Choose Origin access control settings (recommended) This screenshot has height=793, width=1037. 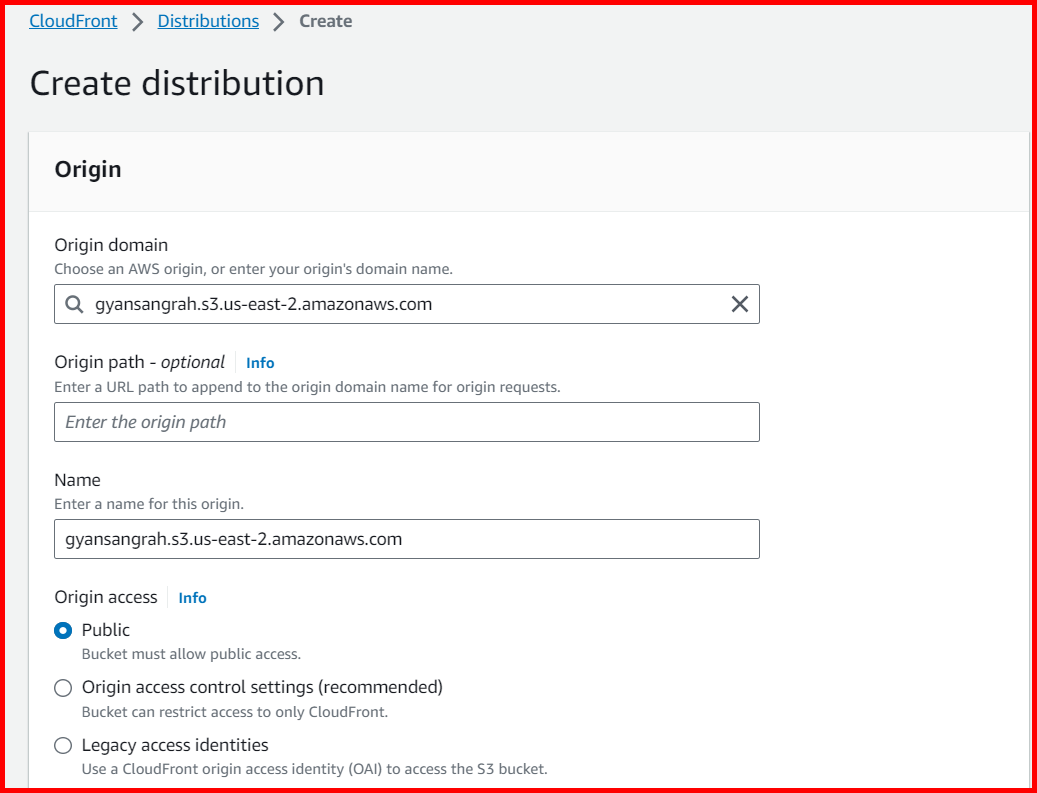pyautogui.click(x=62, y=688)
